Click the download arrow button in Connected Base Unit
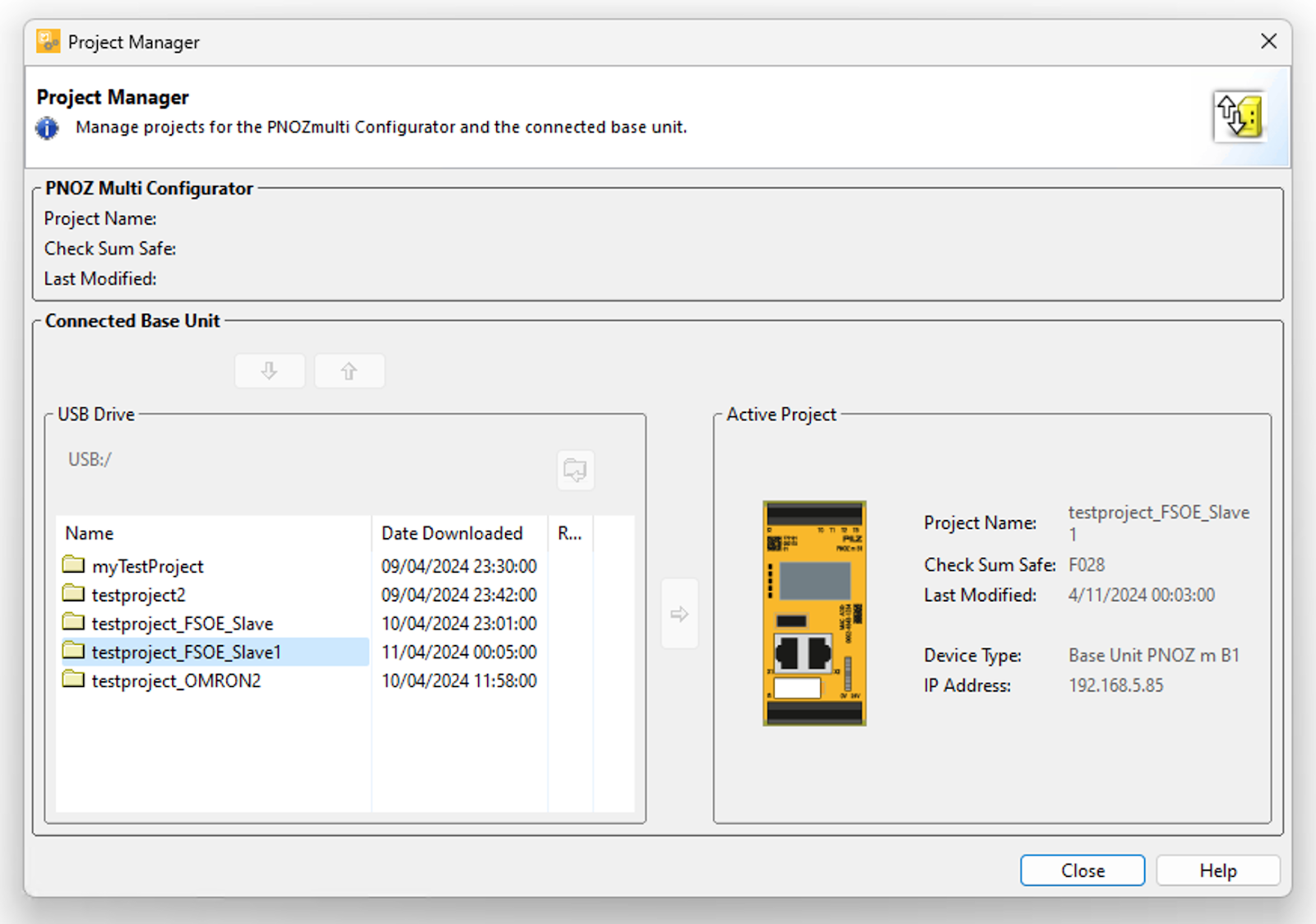Viewport: 1316px width, 924px height. 270,371
